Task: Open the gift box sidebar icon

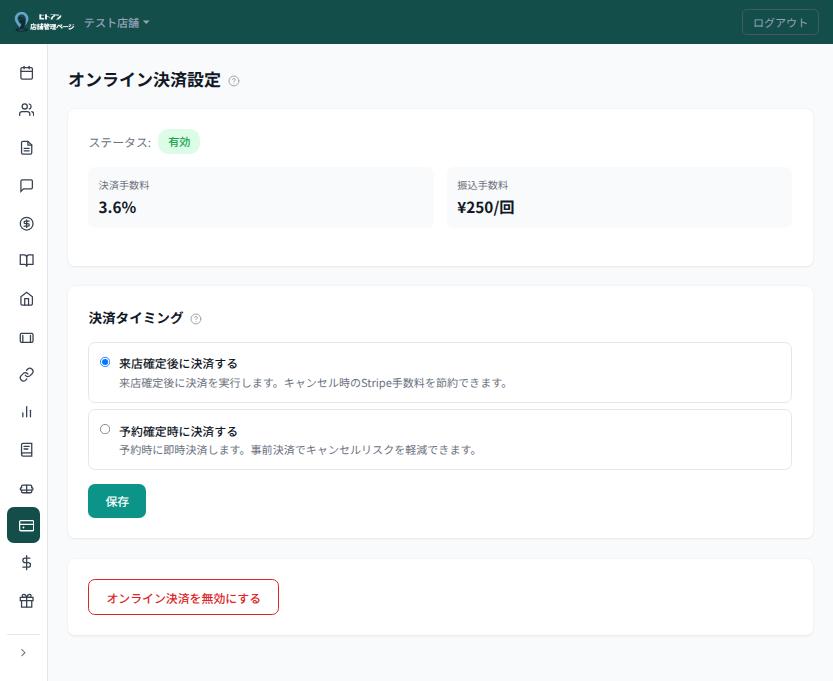Action: pyautogui.click(x=26, y=601)
